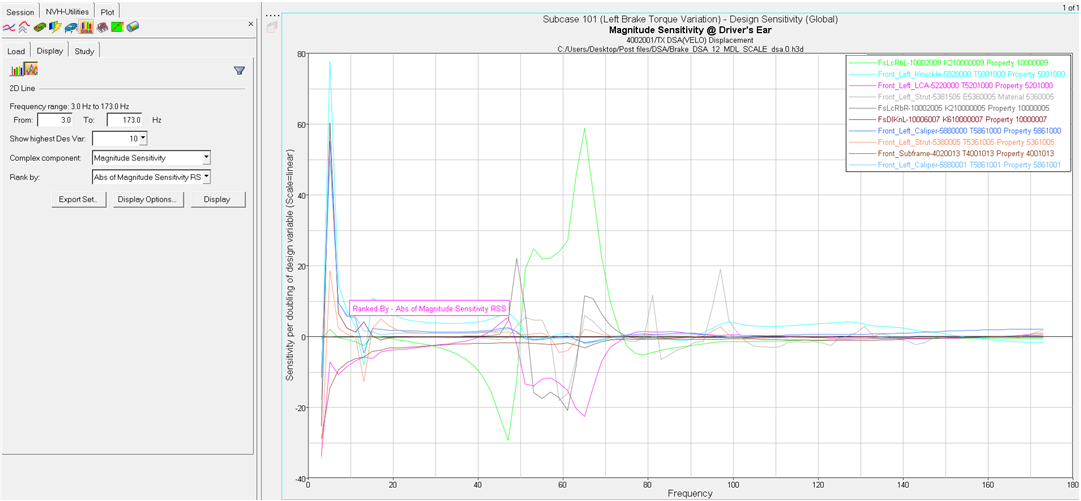The height and width of the screenshot is (501, 1081).
Task: Click the From frequency input field
Action: 54,120
